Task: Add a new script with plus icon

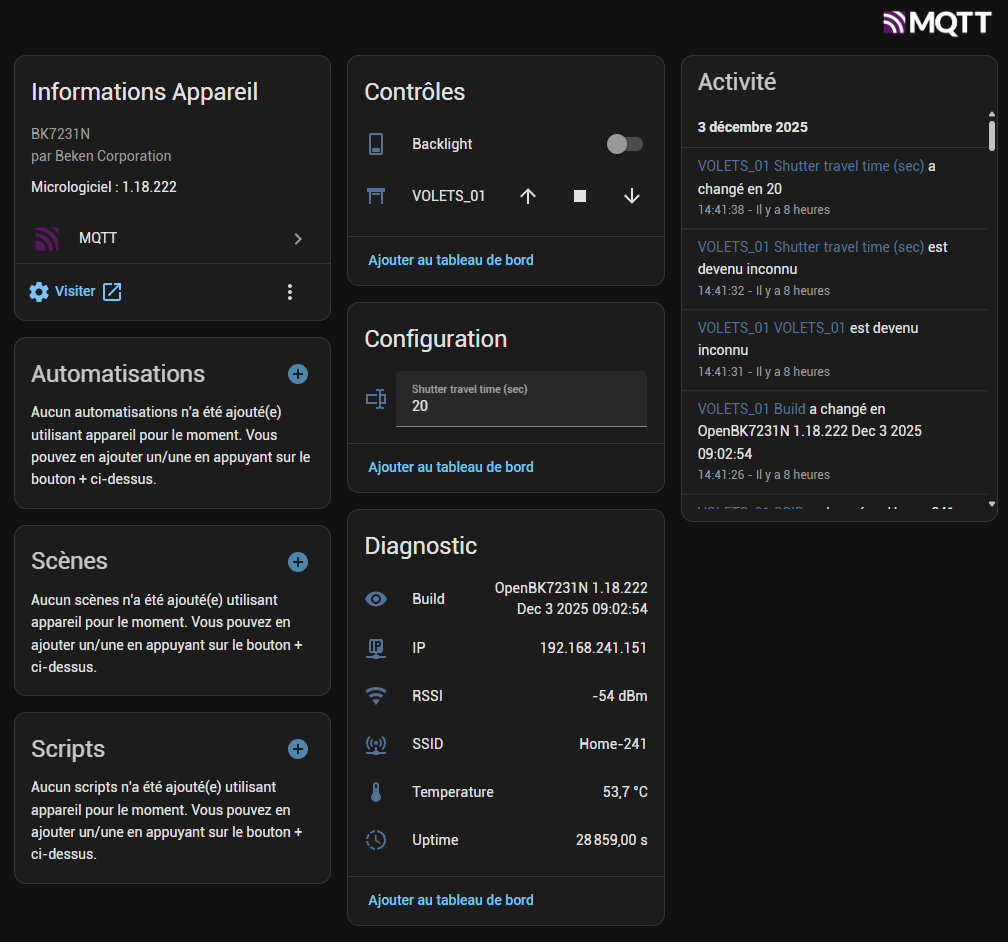Action: [x=298, y=749]
